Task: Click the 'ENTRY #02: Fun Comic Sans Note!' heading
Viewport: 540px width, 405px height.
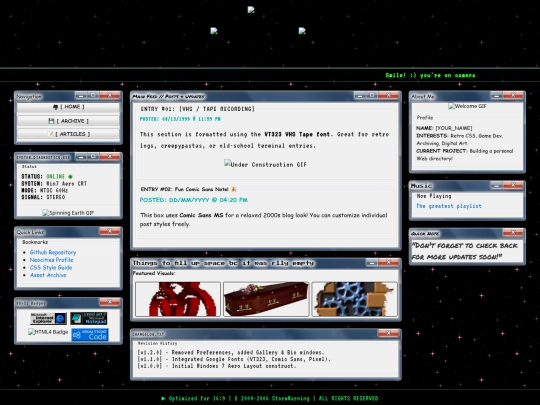Action: [x=188, y=189]
